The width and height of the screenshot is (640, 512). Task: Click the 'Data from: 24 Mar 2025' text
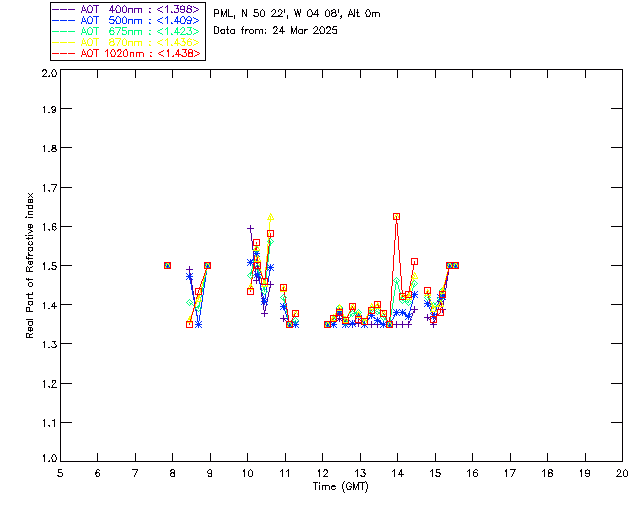(276, 31)
